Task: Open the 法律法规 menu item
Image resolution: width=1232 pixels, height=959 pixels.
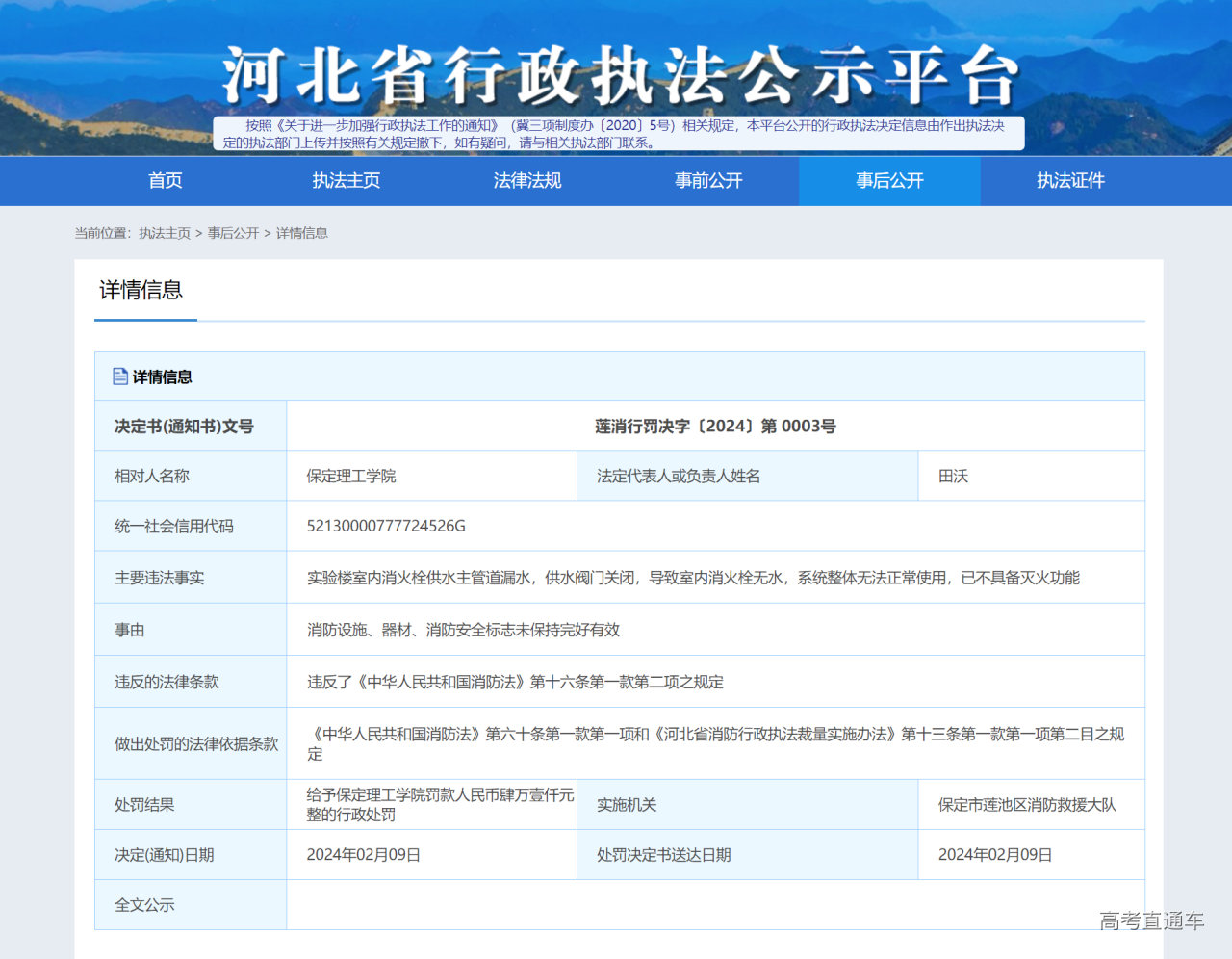Action: 526,181
